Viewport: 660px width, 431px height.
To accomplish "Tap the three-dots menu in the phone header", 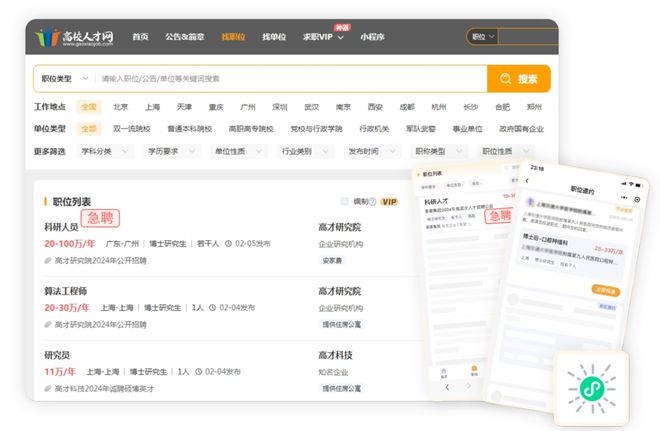I will [624, 197].
